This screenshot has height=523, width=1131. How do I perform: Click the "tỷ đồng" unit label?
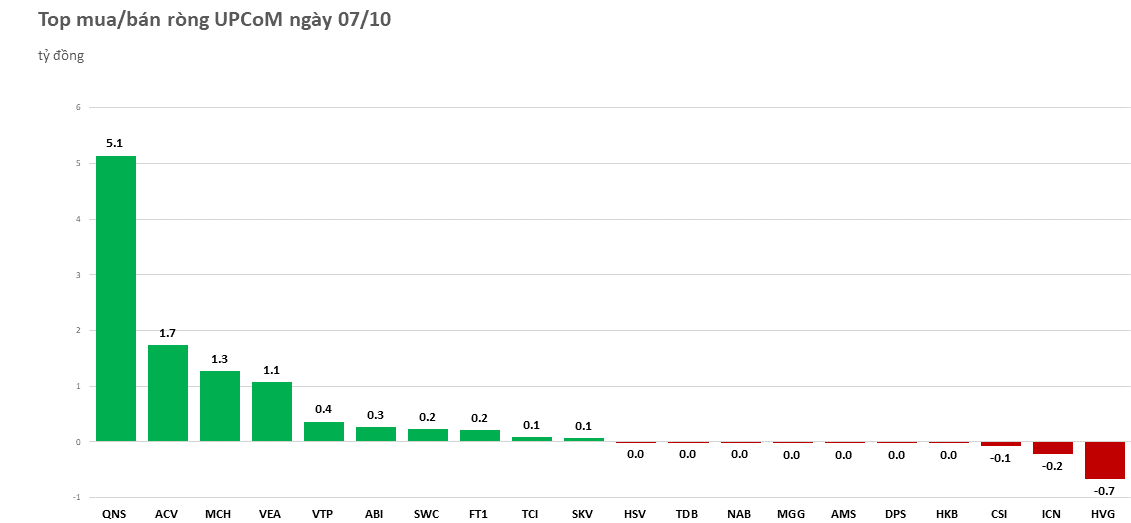tap(61, 56)
